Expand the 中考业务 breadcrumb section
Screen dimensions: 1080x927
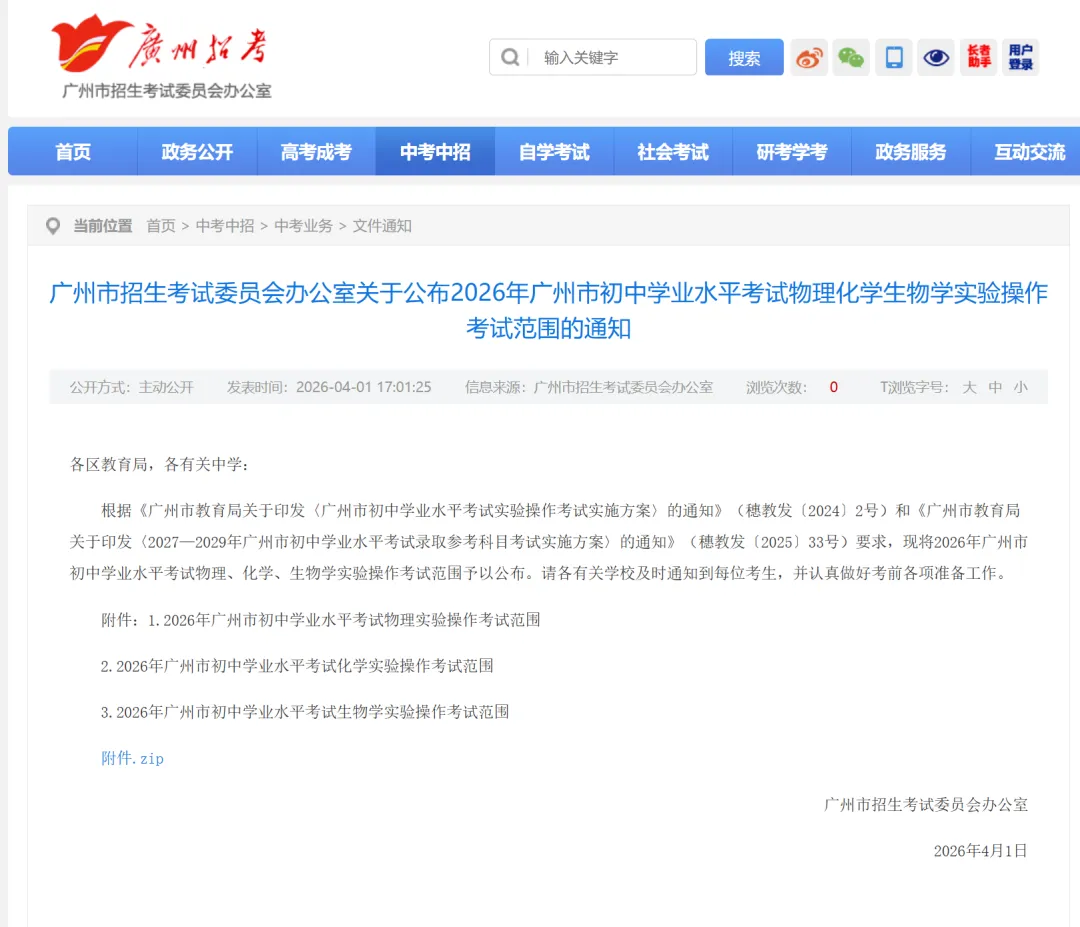(x=303, y=225)
